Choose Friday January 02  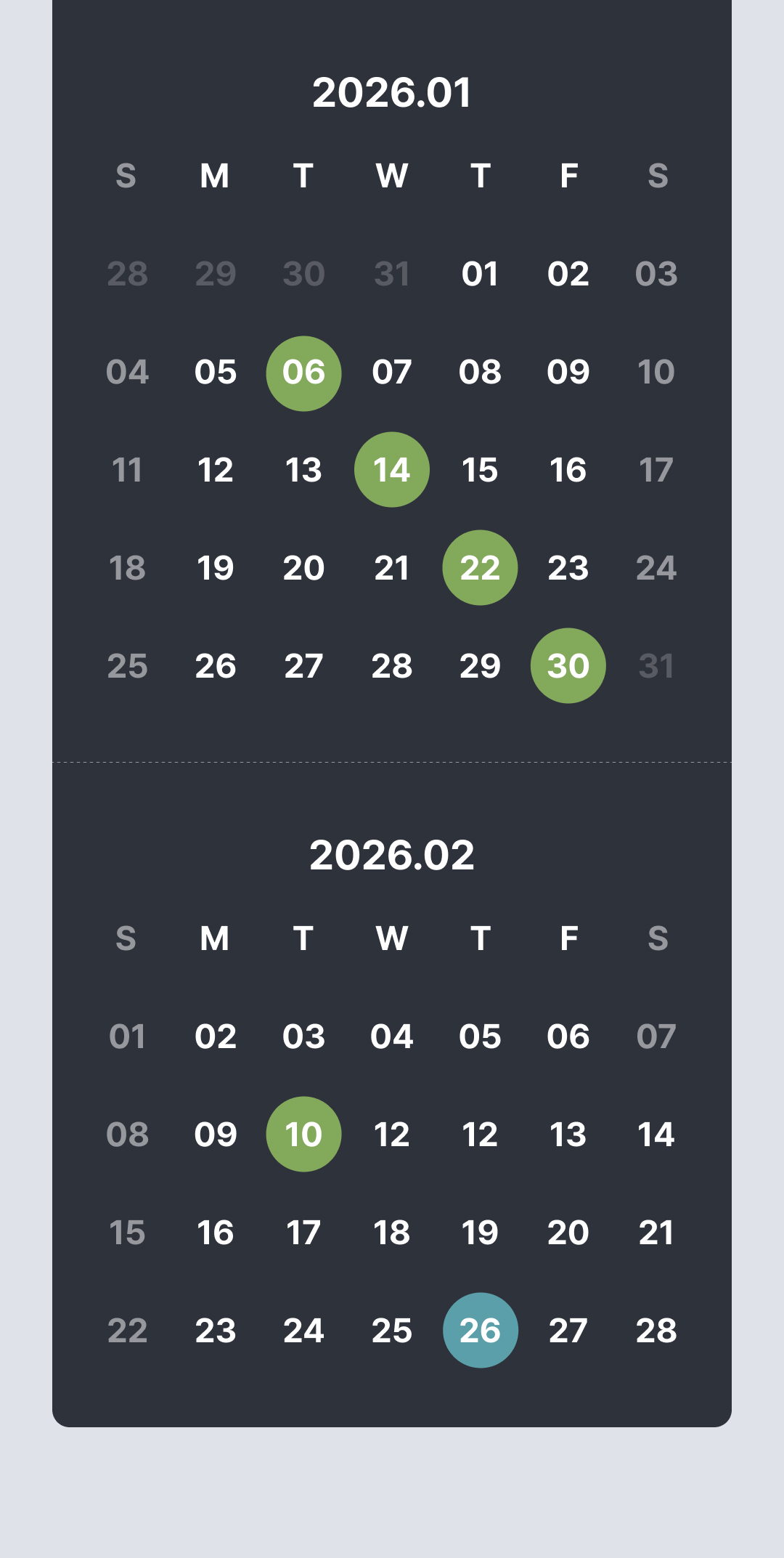point(568,275)
